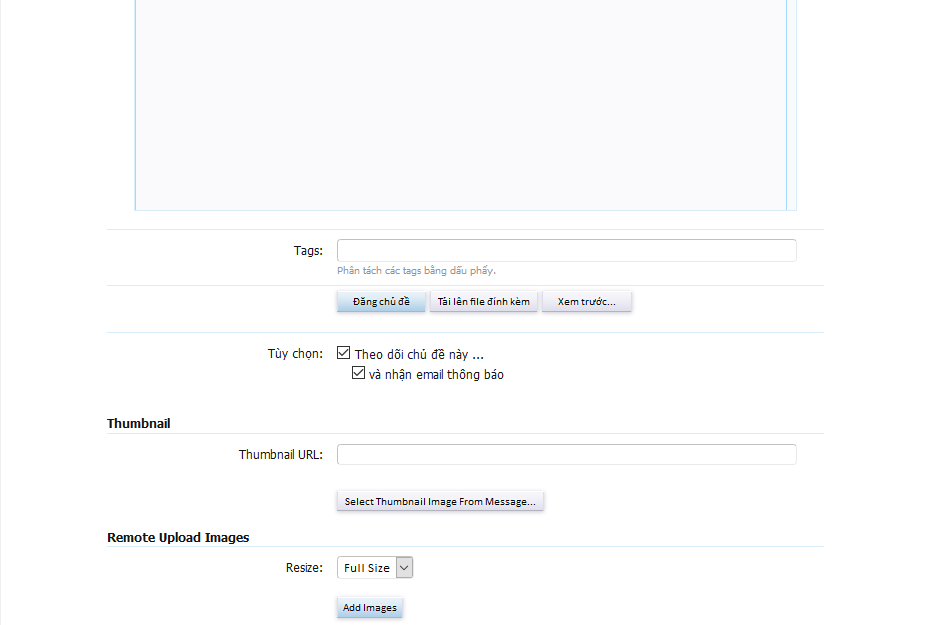929x625 pixels.
Task: Click the 'Resize:' label
Action: tap(304, 568)
